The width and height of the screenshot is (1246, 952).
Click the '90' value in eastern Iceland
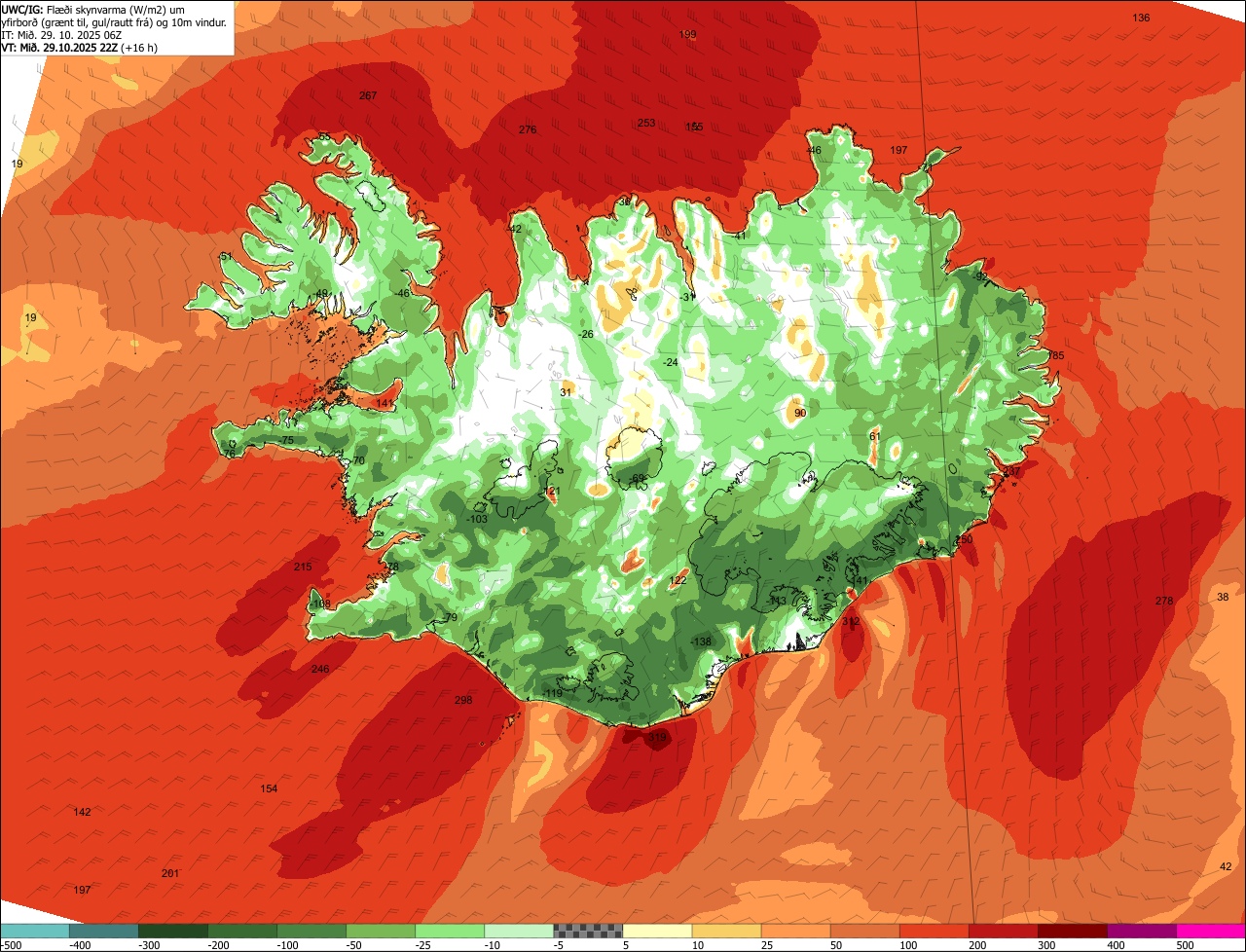[x=800, y=413]
